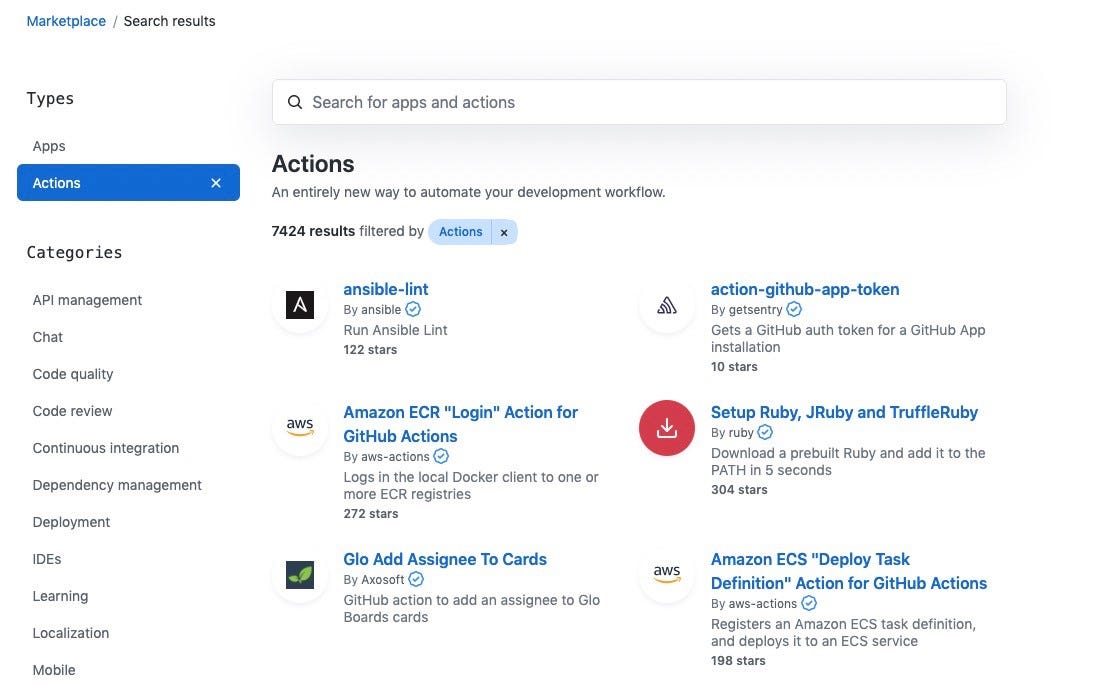Click the Amazon ECR Login aws logo
1115x689 pixels.
coord(300,426)
